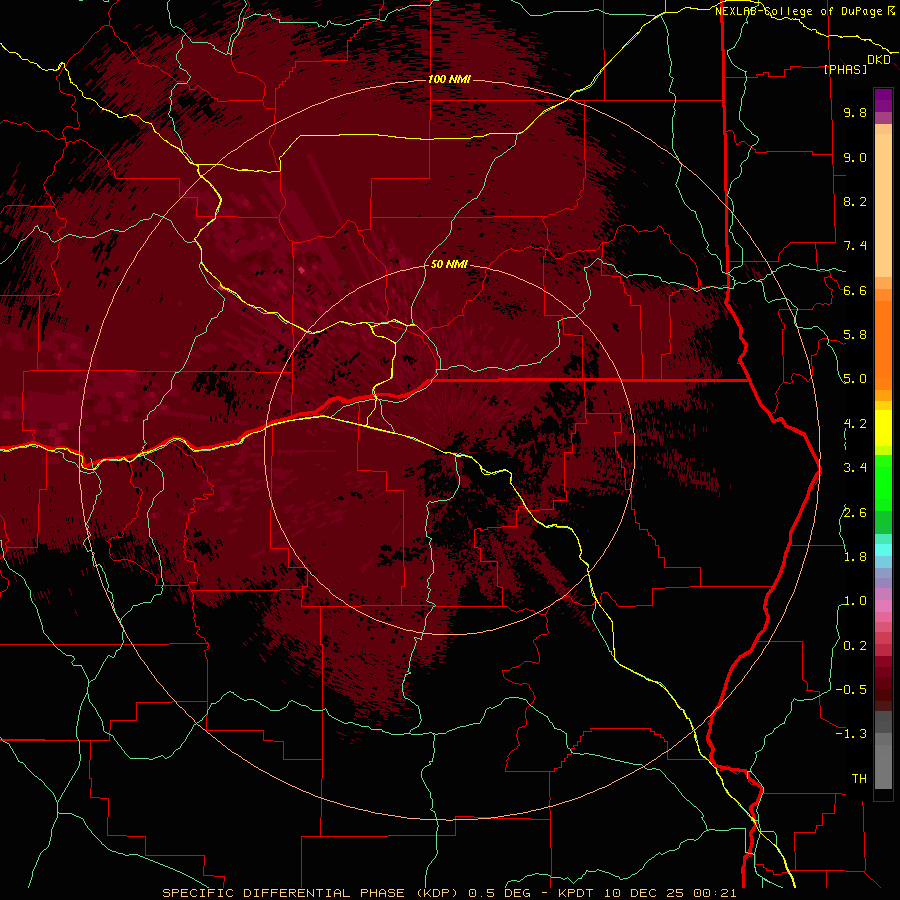Select the pink band of the color bar
900x900 pixels.
point(883,606)
